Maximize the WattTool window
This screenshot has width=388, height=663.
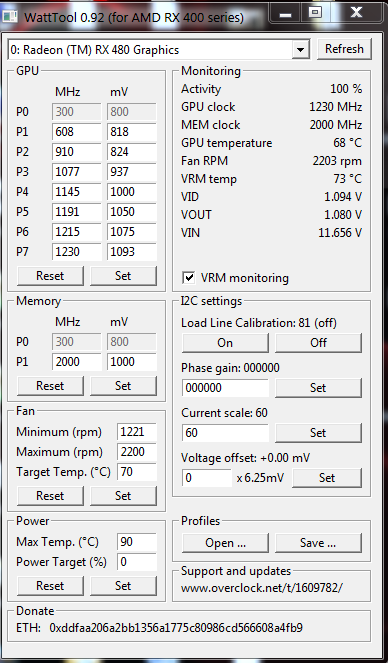[x=316, y=12]
